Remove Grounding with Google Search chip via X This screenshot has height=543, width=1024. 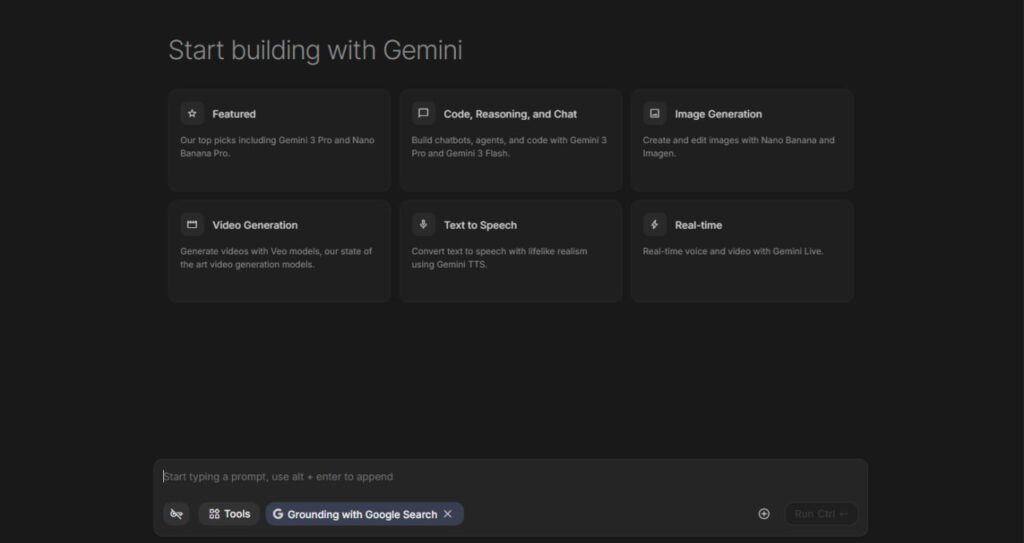click(x=448, y=514)
